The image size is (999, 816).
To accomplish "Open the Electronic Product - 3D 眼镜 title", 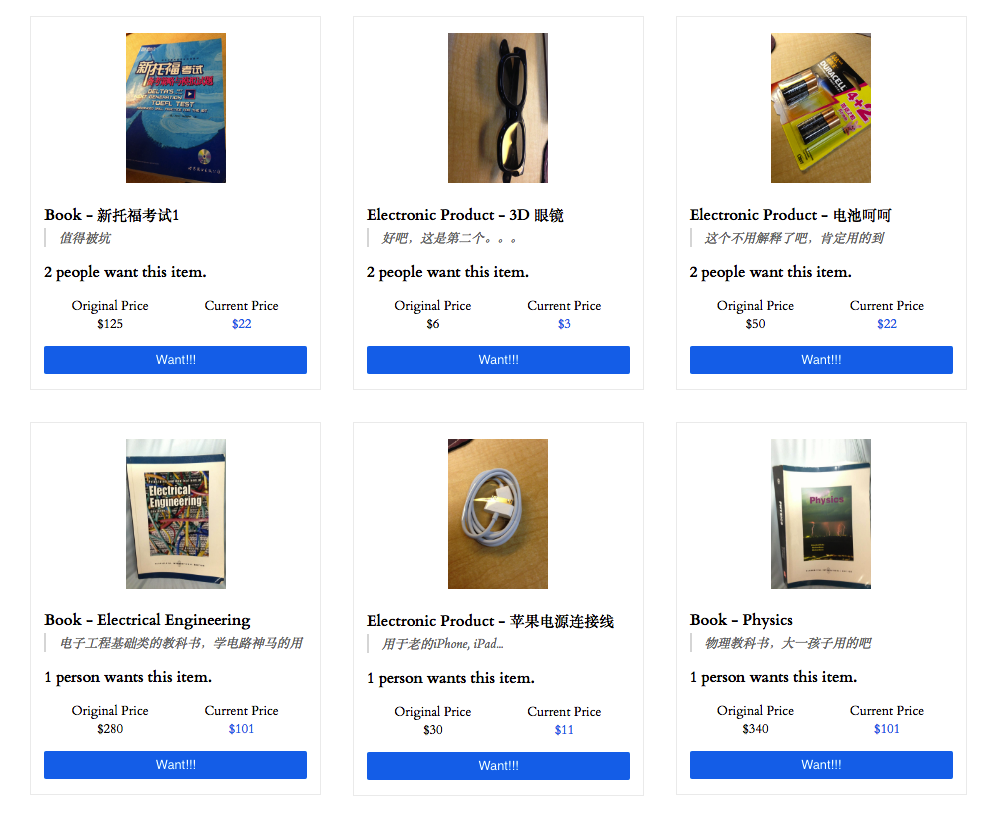I will coord(465,215).
